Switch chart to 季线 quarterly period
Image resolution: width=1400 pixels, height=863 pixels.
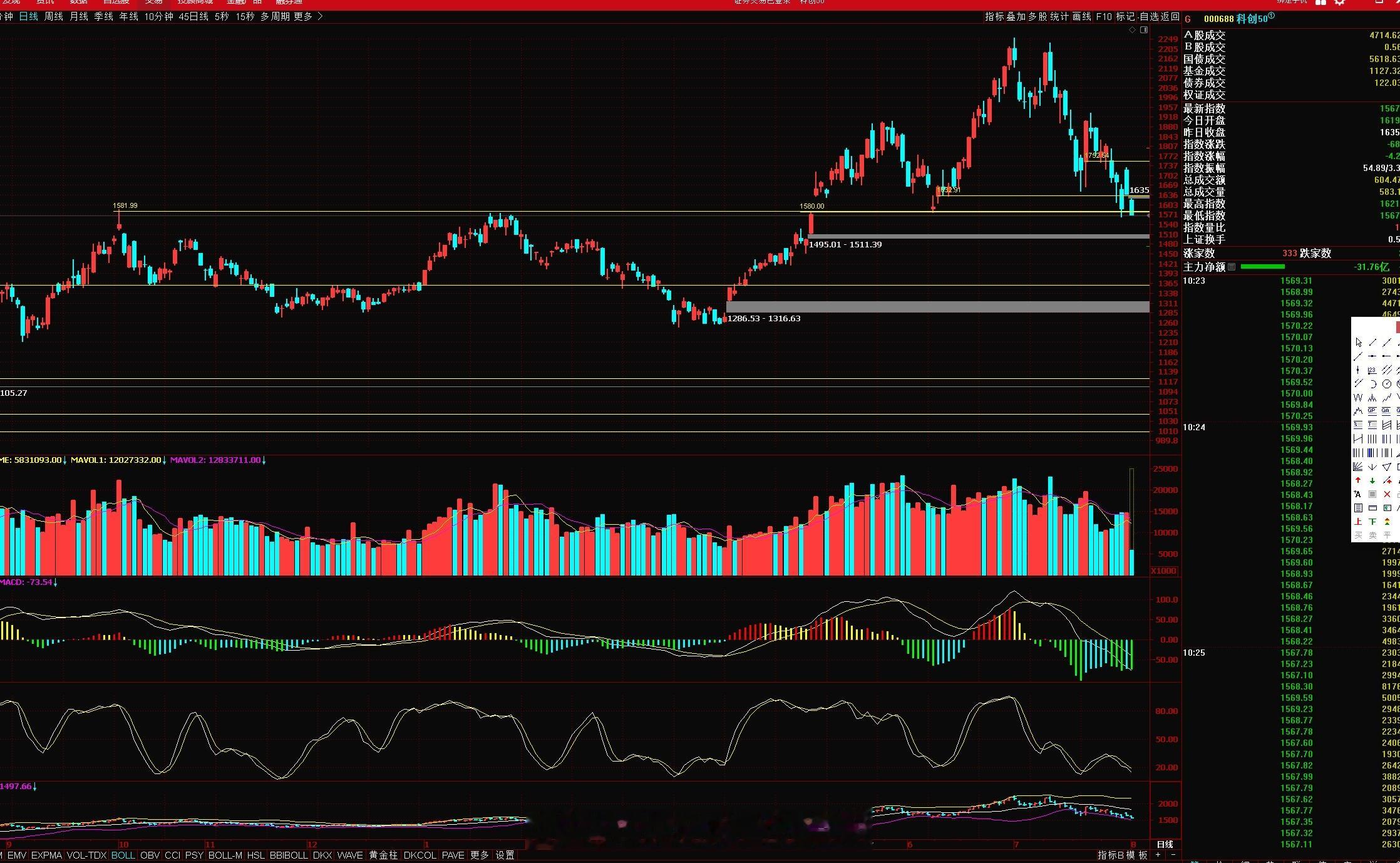pyautogui.click(x=104, y=16)
